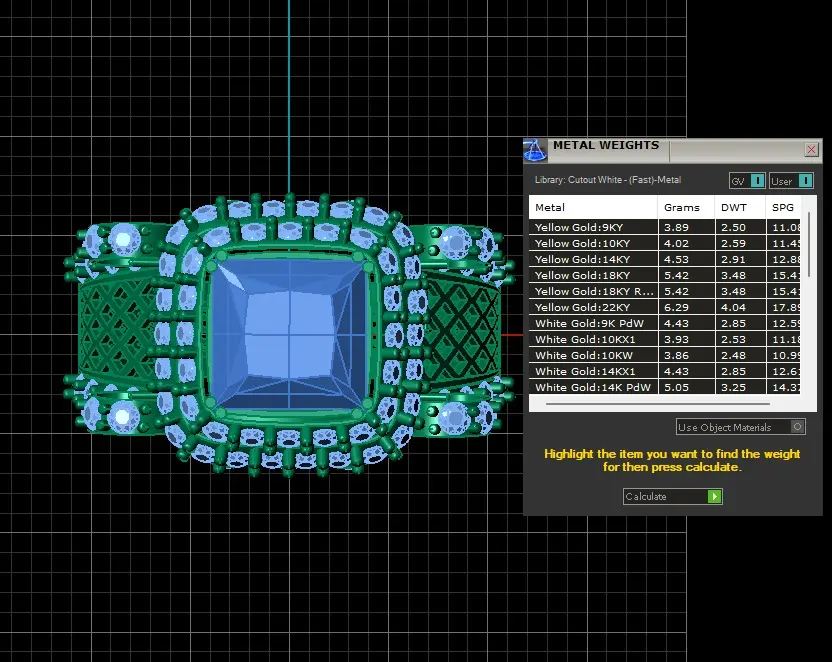Sort by the Grams column header
832x662 pixels.
click(x=686, y=207)
